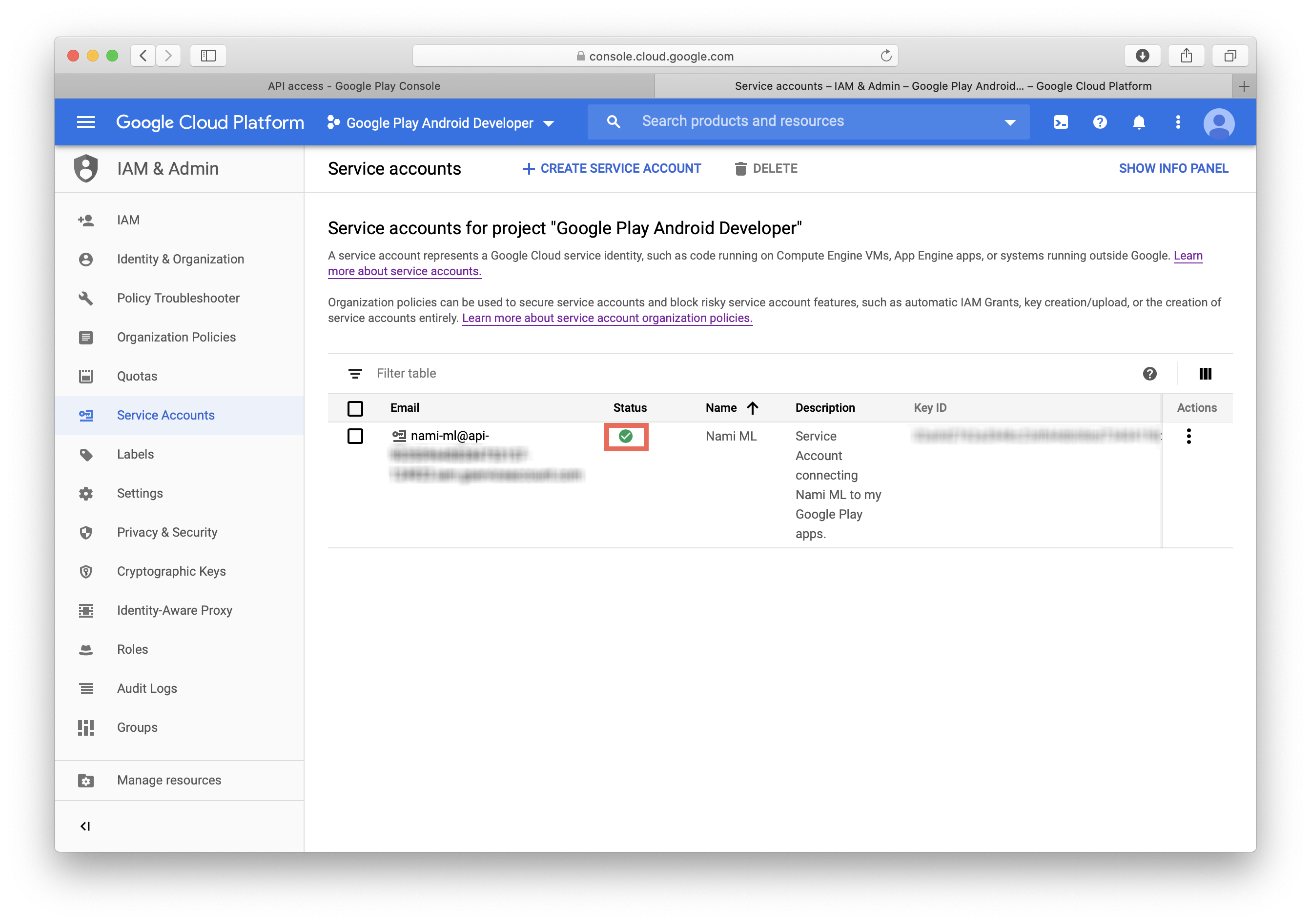Activate Cloud Shell terminal icon

click(x=1060, y=122)
